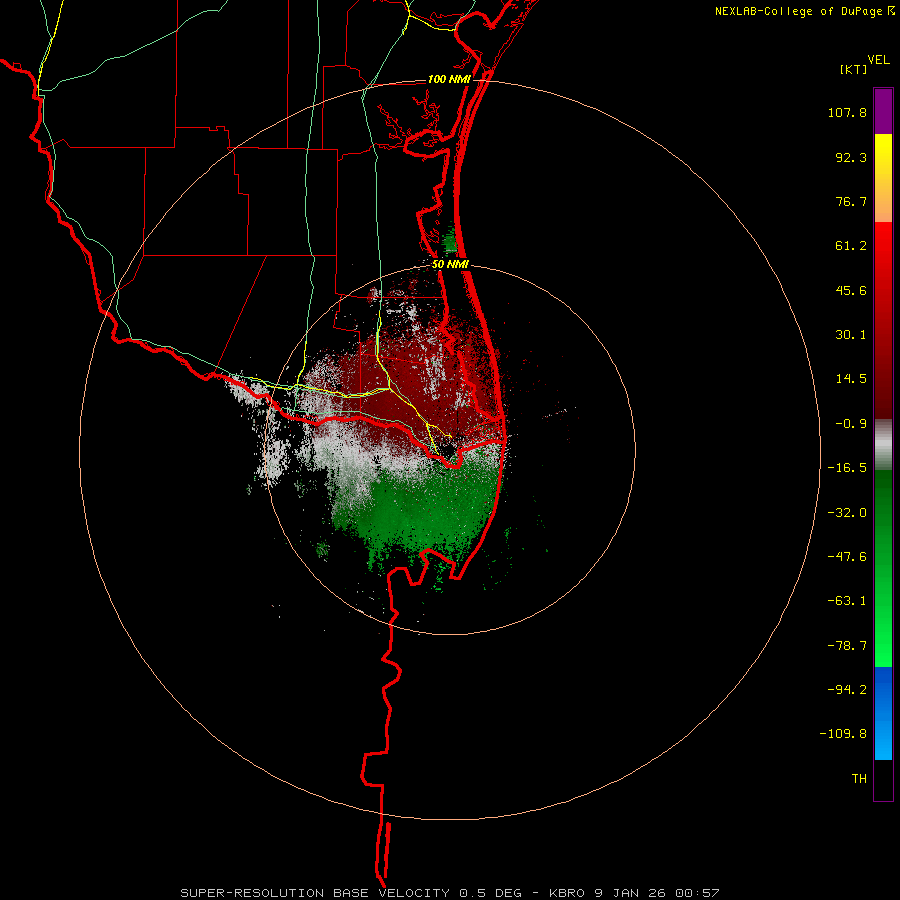Click the [KT] units label
Screen dimensions: 900x900
[x=854, y=69]
